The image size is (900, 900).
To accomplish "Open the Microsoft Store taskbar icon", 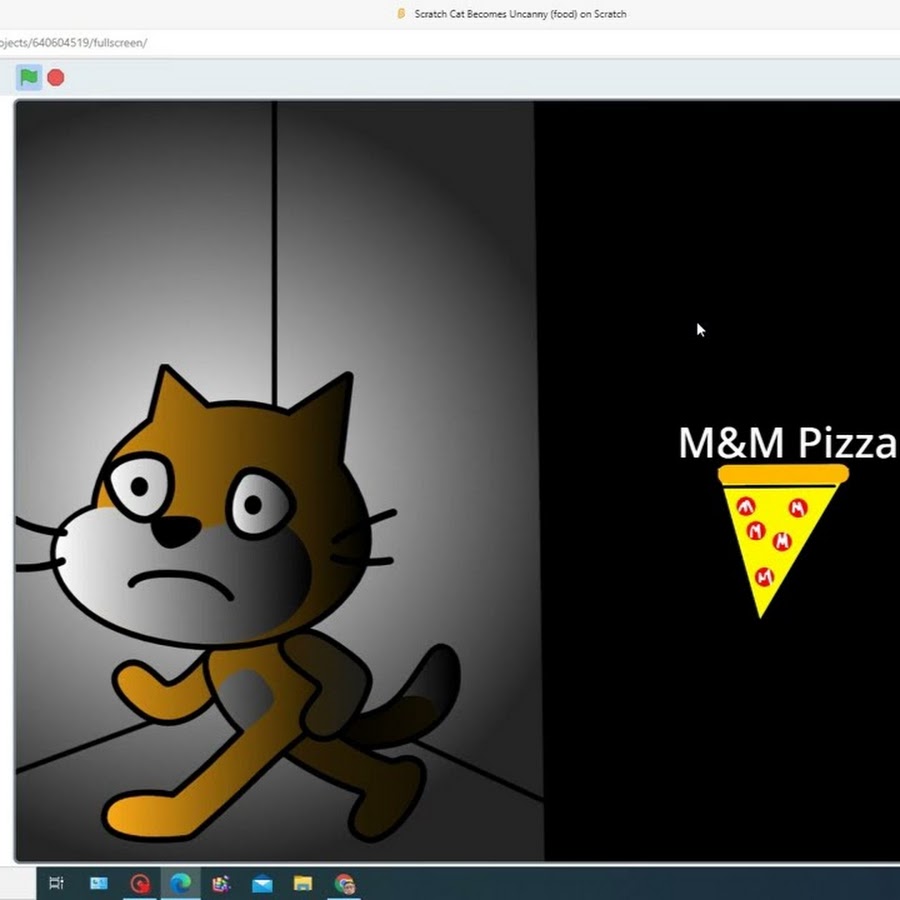I will click(221, 883).
